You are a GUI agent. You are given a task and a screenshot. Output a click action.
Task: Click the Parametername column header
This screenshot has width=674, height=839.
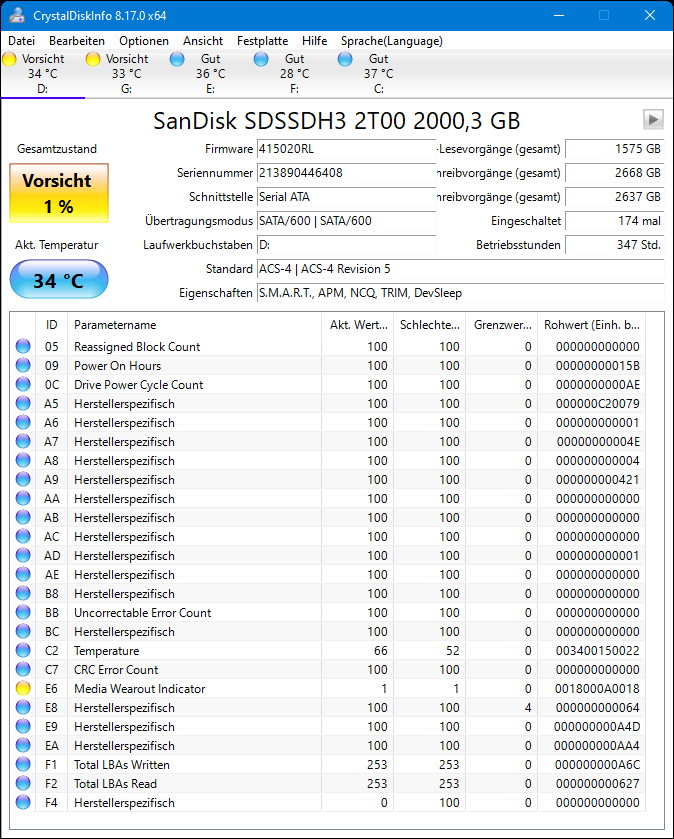tap(194, 325)
